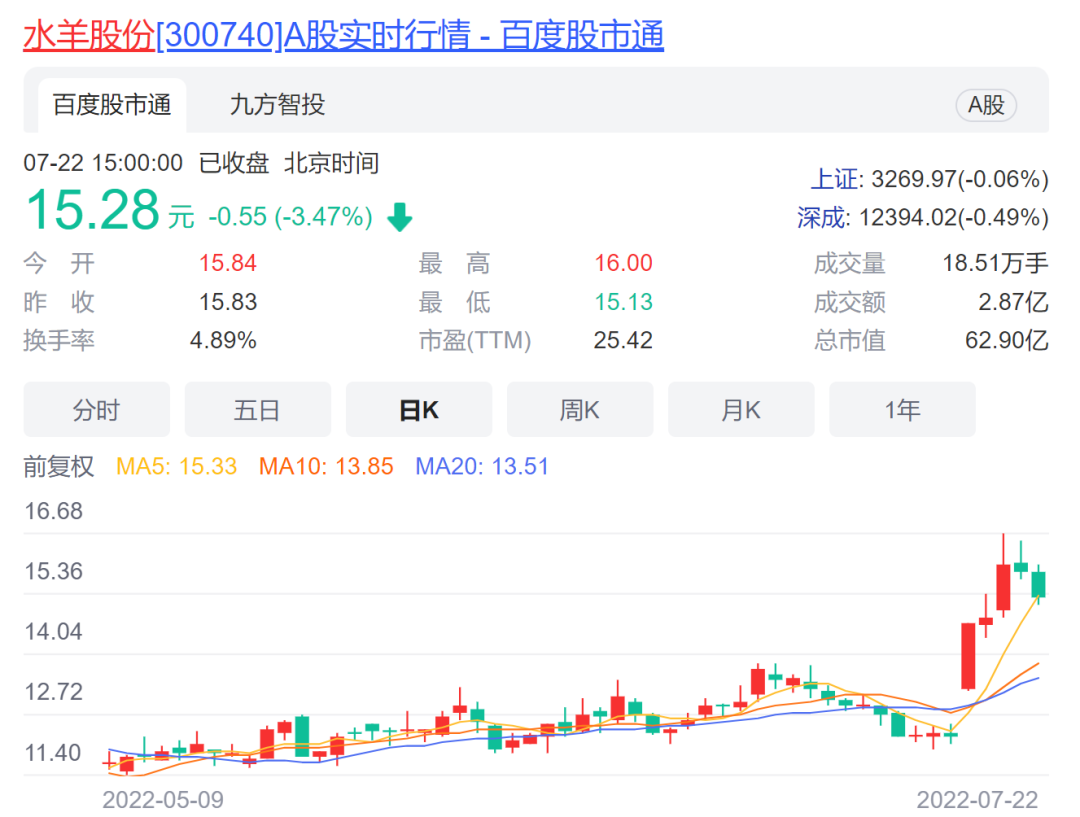Click the A股 badge button

point(986,105)
